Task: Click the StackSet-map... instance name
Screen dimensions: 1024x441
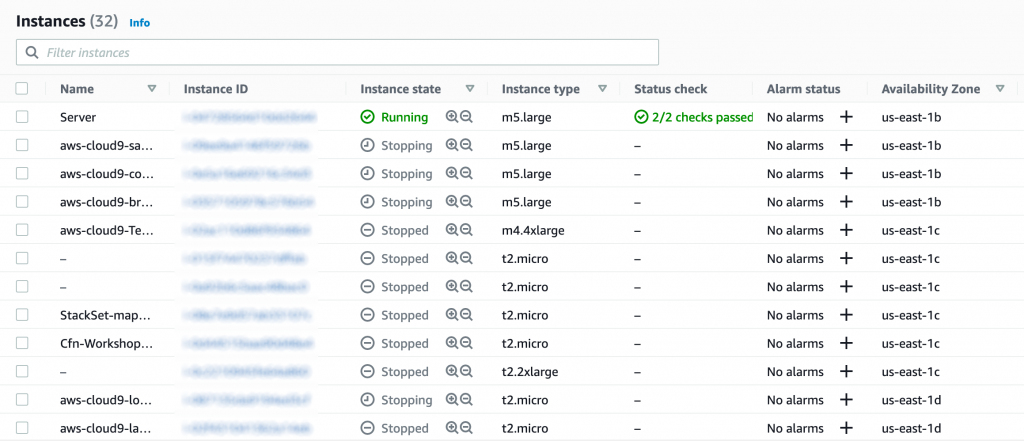Action: click(106, 316)
